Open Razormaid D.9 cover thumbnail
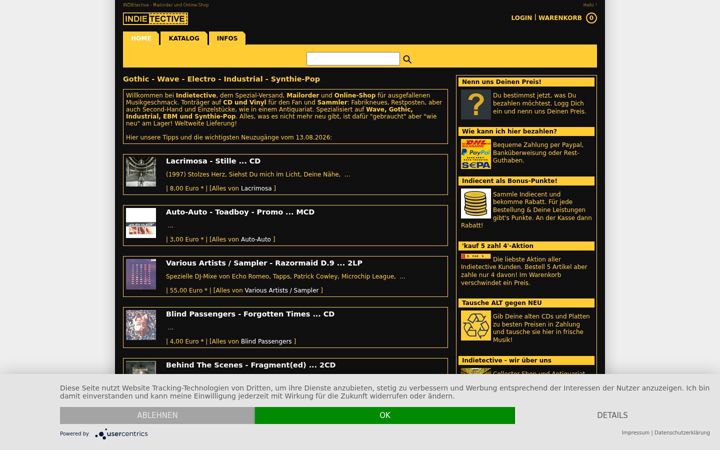Screen dimensions: 720x450 [141, 274]
